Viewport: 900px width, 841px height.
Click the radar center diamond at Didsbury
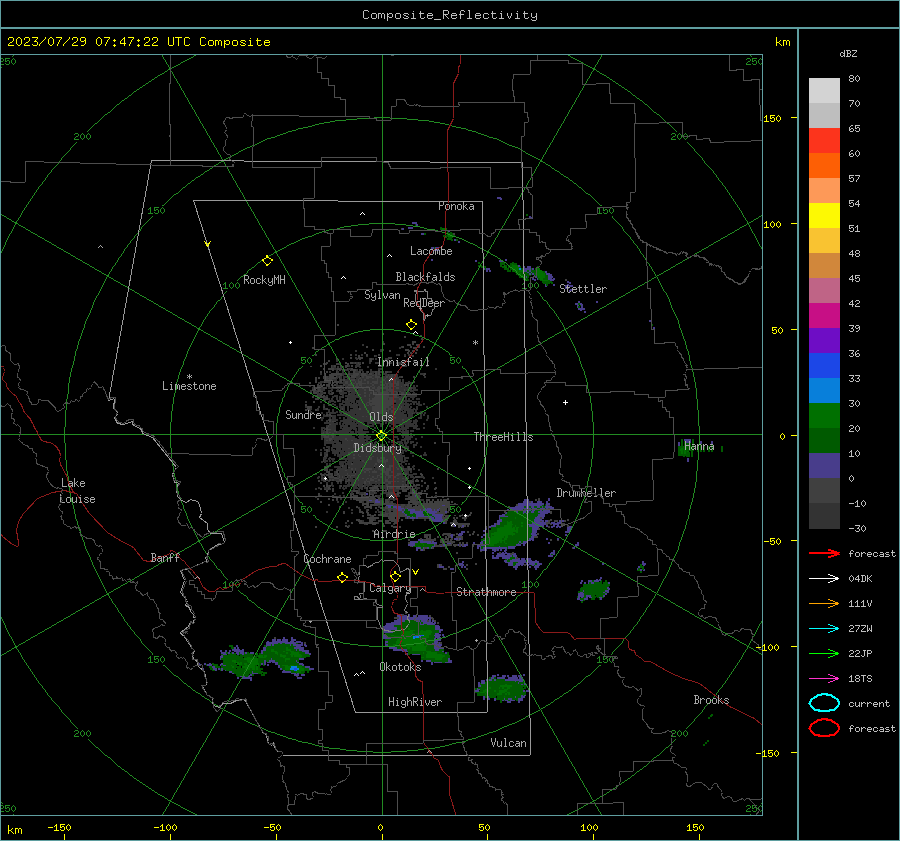pos(382,436)
